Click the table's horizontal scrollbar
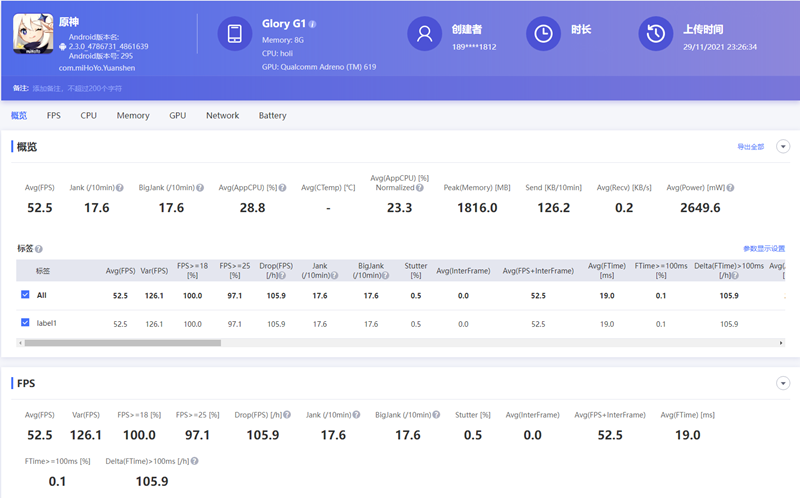The image size is (800, 498). pyautogui.click(x=122, y=342)
